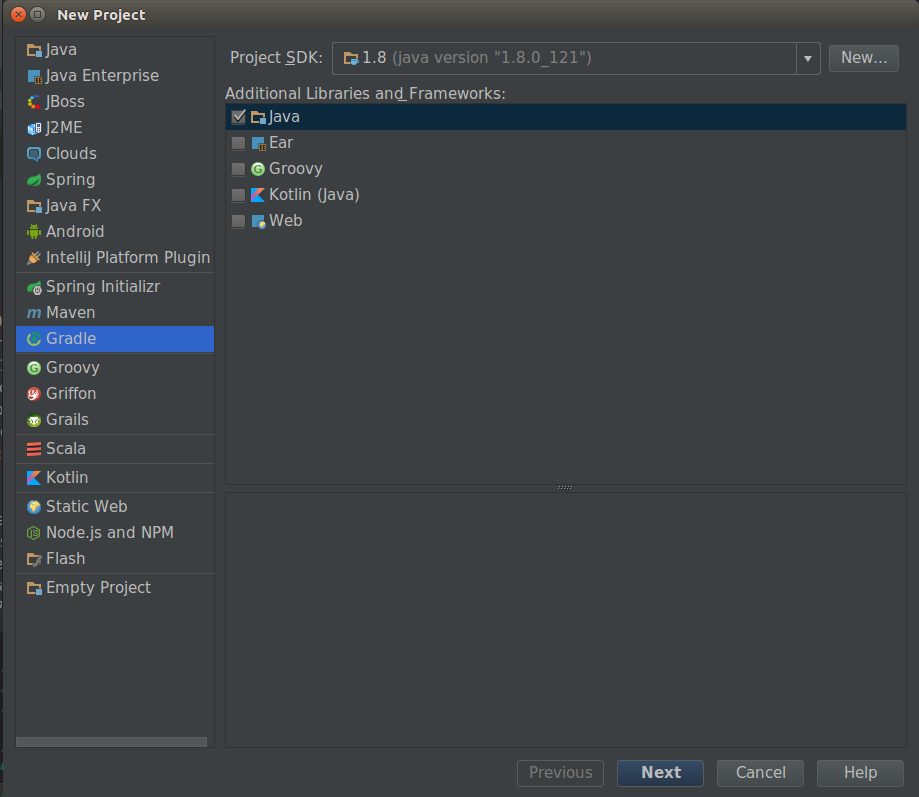Screen dimensions: 919x797
Task: Select the Maven 'm' icon
Action: [34, 313]
